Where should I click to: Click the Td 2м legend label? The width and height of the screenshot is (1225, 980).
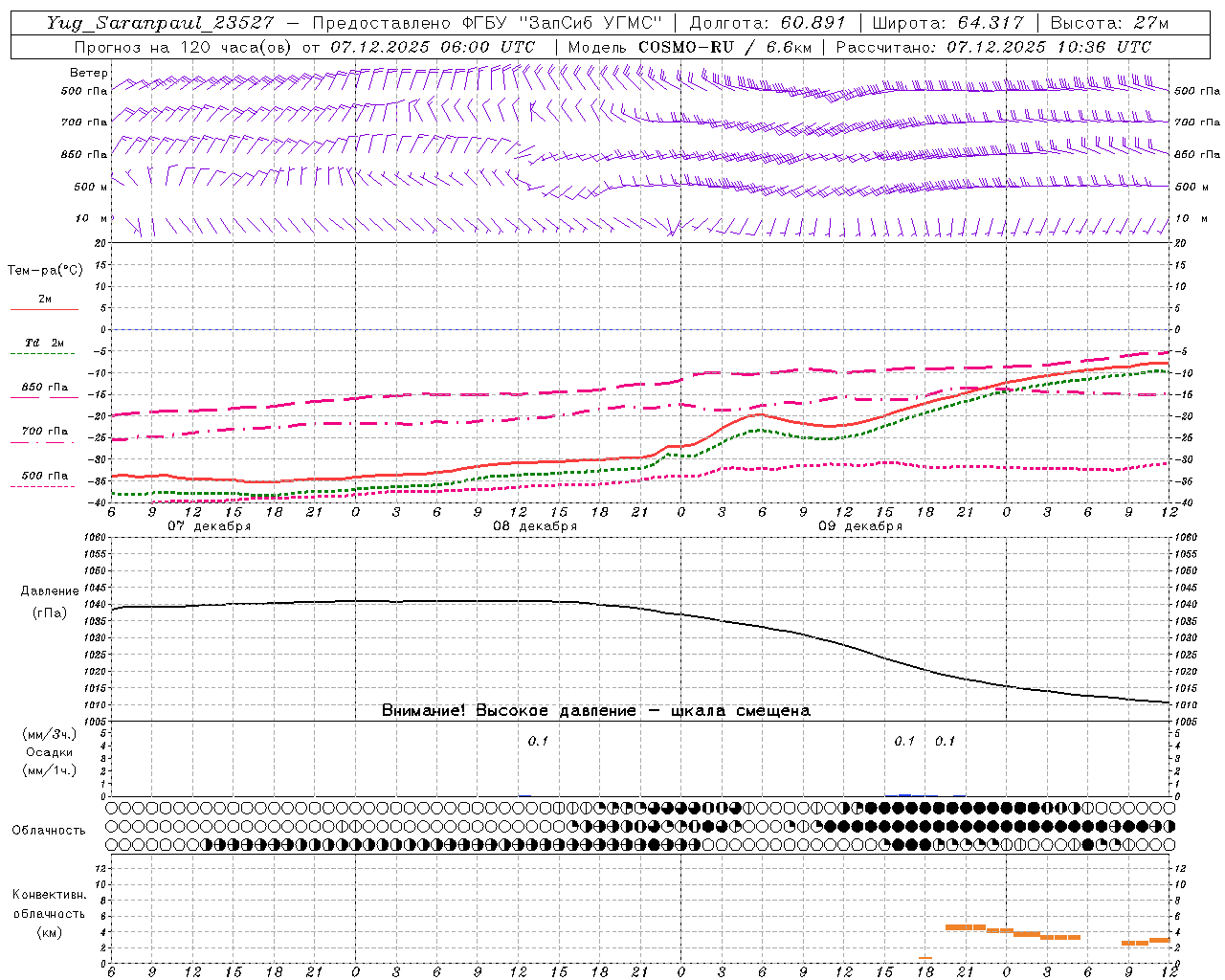44,342
